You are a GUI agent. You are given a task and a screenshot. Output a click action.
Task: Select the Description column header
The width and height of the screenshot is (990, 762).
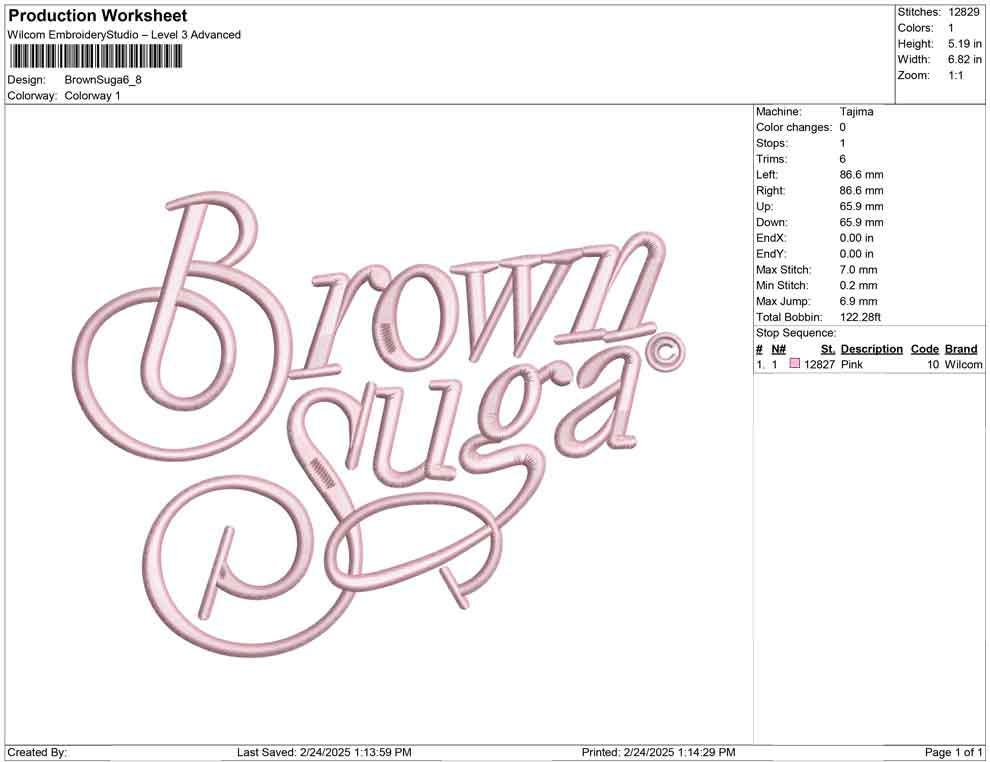pos(871,348)
